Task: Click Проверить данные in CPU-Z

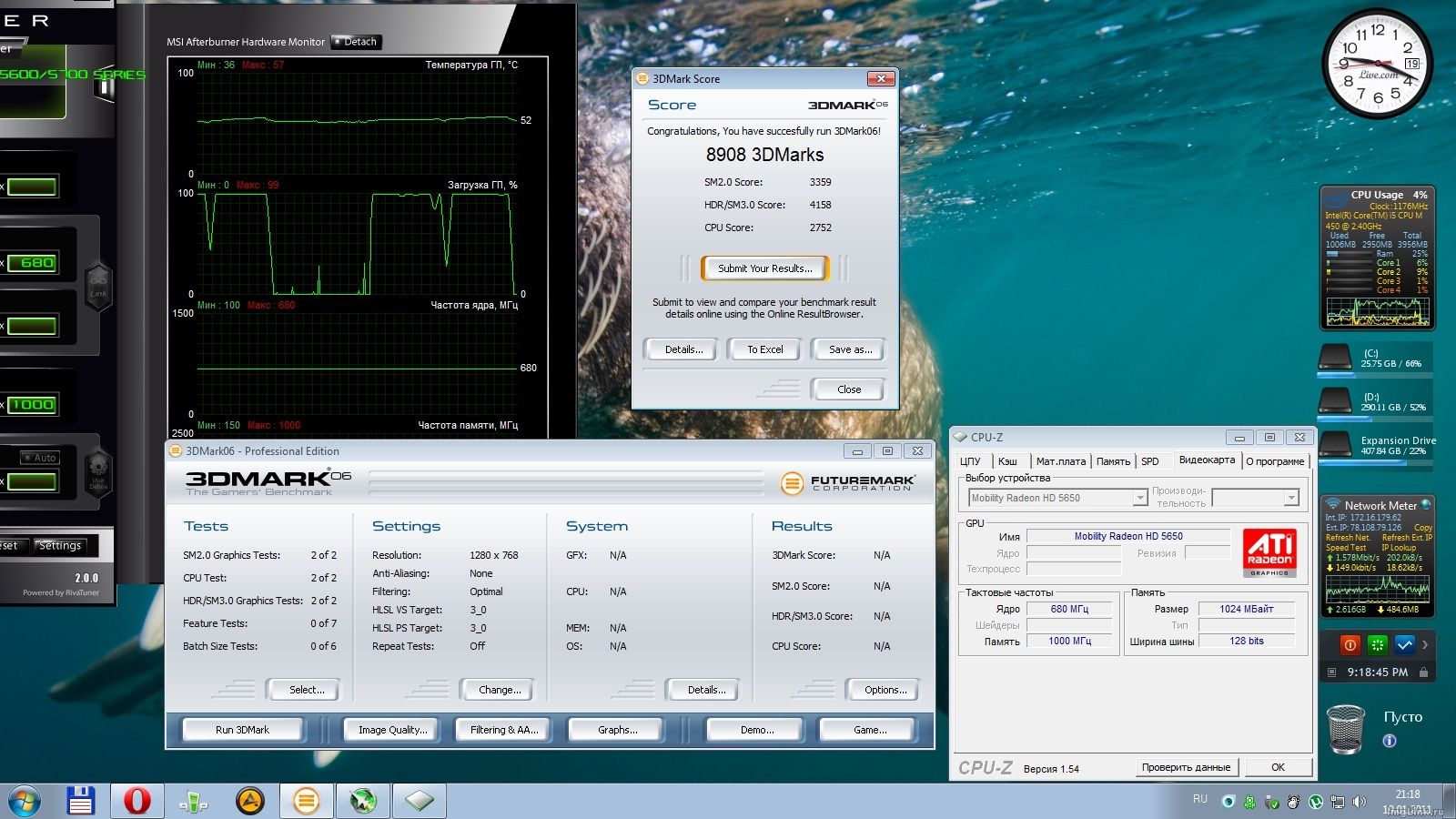Action: (x=1187, y=767)
